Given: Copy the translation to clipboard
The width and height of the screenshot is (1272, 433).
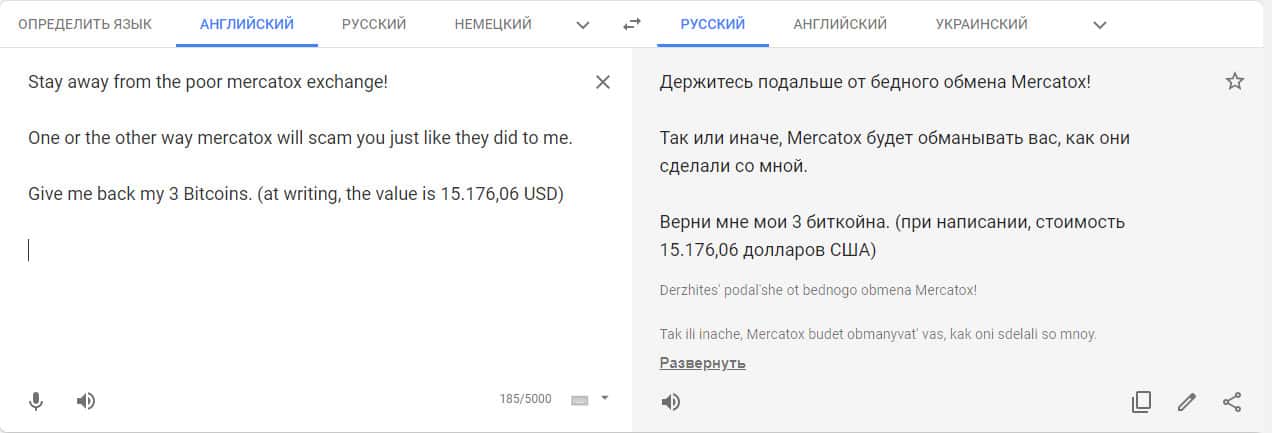Looking at the screenshot, I should tap(1141, 402).
